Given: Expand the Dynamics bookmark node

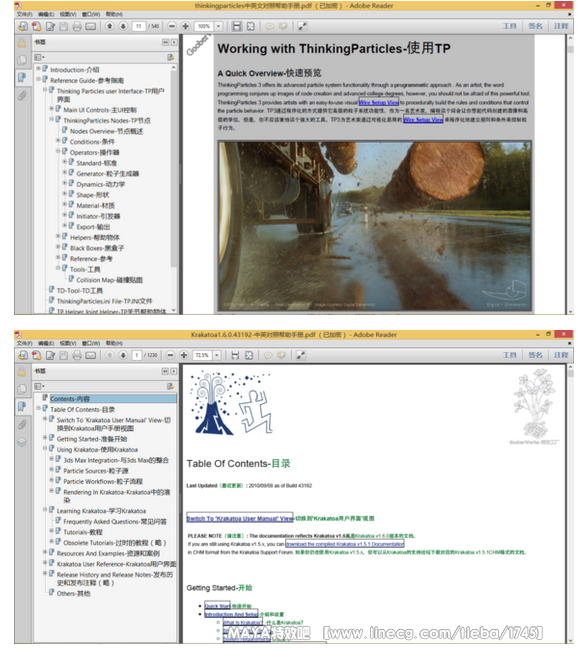Looking at the screenshot, I should (65, 183).
